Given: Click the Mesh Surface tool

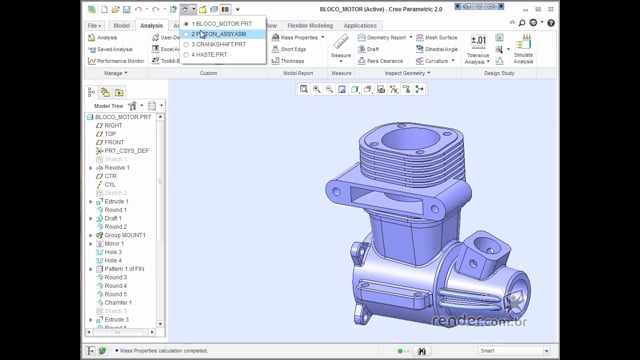Looking at the screenshot, I should pos(437,38).
